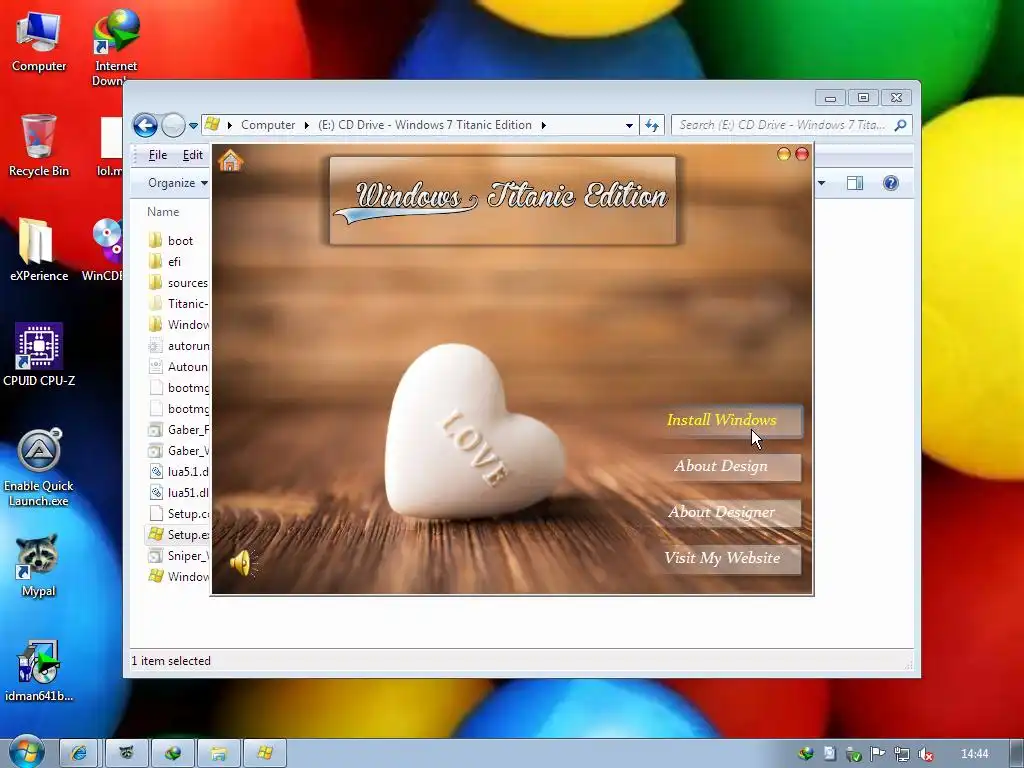Click the search magnifier icon
Image resolution: width=1024 pixels, height=768 pixels.
tap(901, 125)
